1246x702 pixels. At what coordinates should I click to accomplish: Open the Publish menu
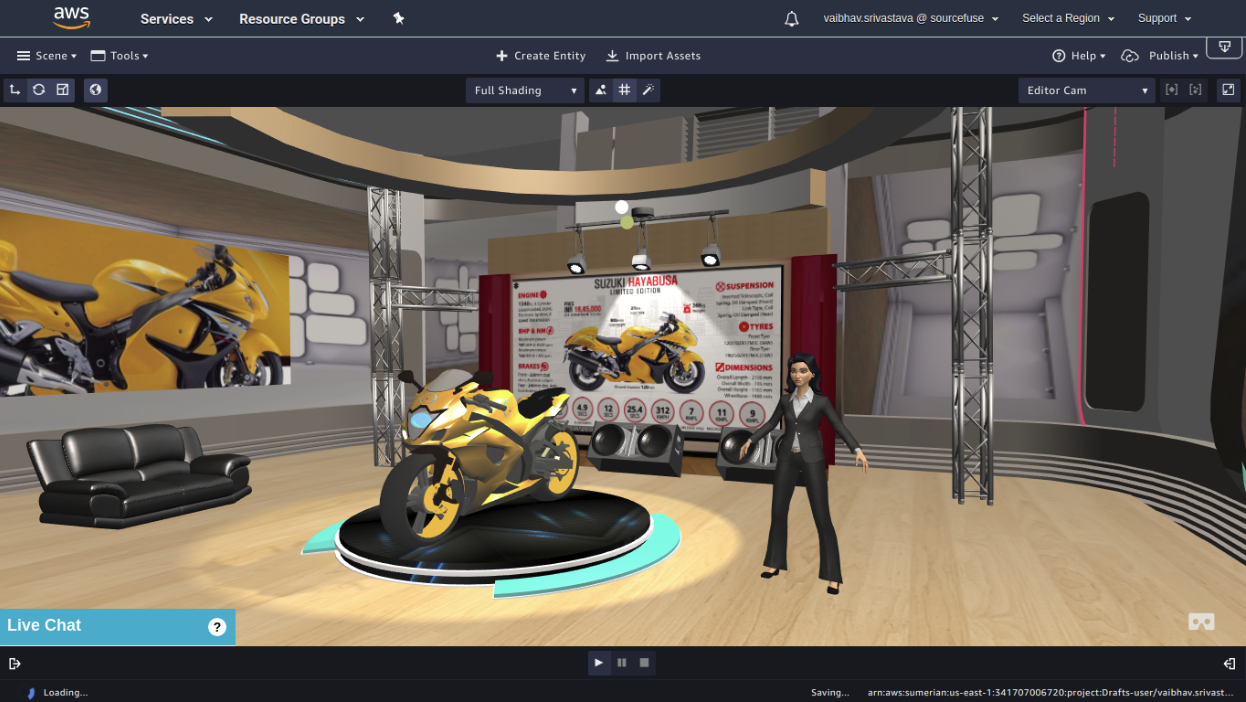tap(1160, 56)
